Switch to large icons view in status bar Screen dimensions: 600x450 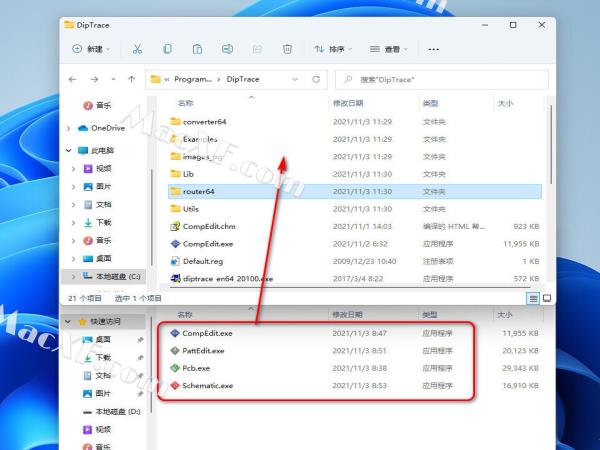tap(547, 298)
